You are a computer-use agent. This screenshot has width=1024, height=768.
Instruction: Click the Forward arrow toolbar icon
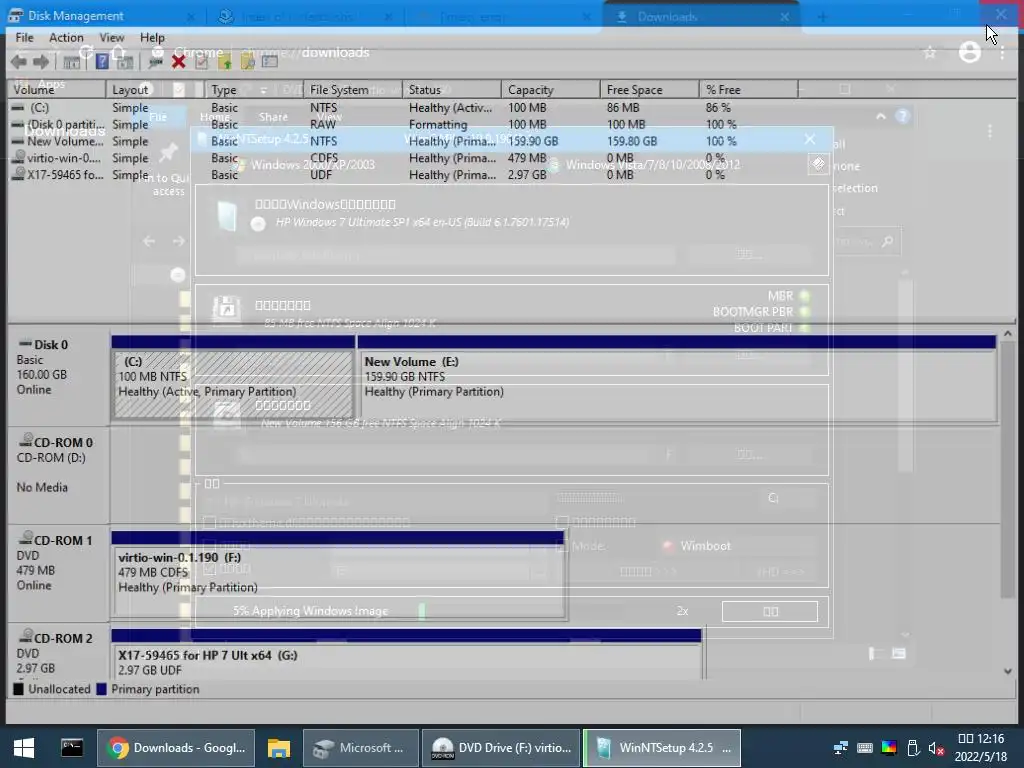pyautogui.click(x=41, y=62)
